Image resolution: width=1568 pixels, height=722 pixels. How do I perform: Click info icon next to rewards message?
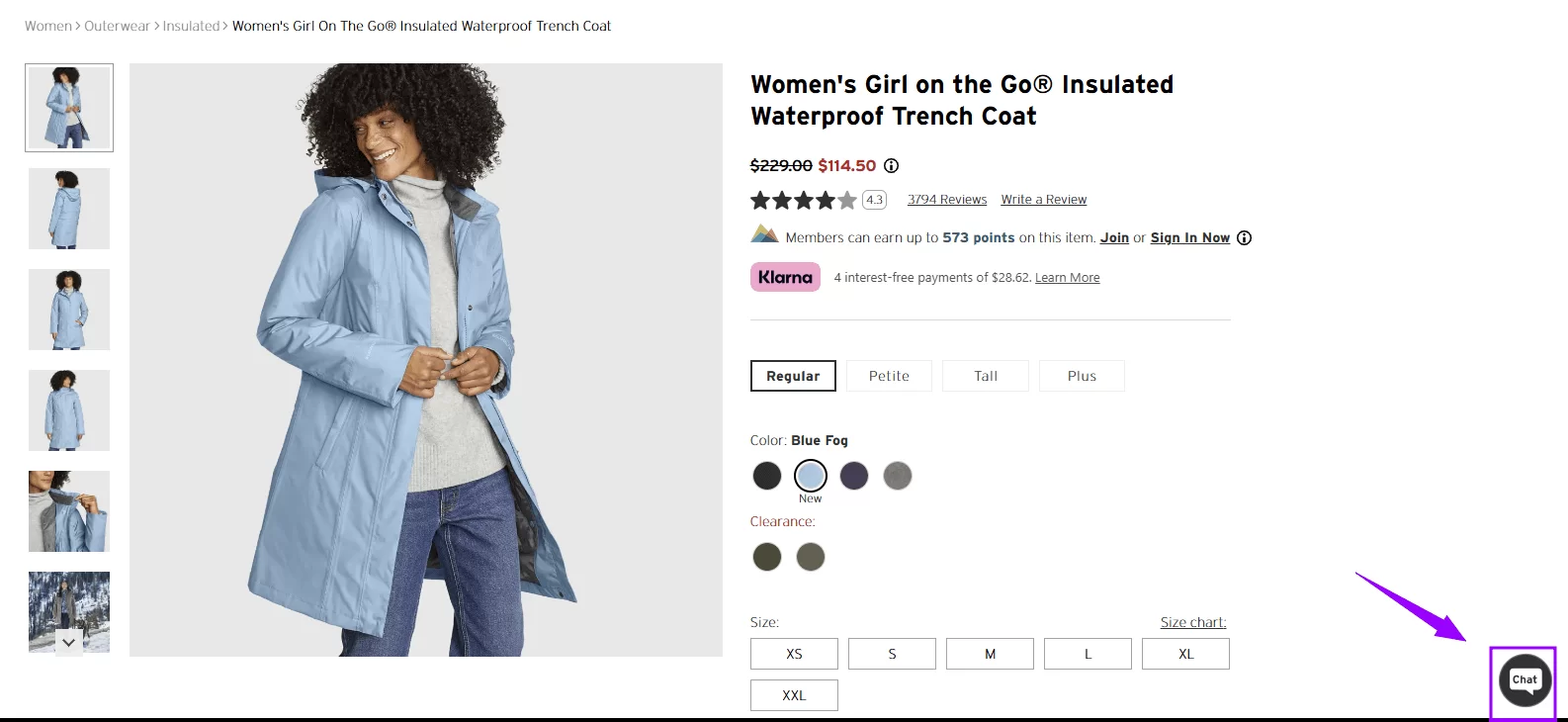1244,237
